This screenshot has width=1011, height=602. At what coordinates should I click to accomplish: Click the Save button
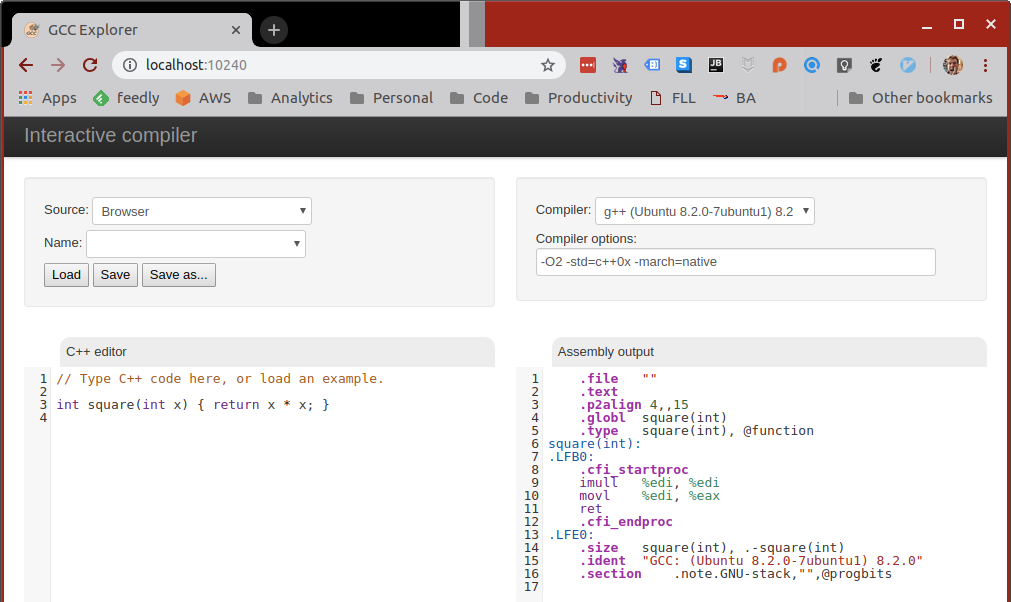pyautogui.click(x=115, y=275)
